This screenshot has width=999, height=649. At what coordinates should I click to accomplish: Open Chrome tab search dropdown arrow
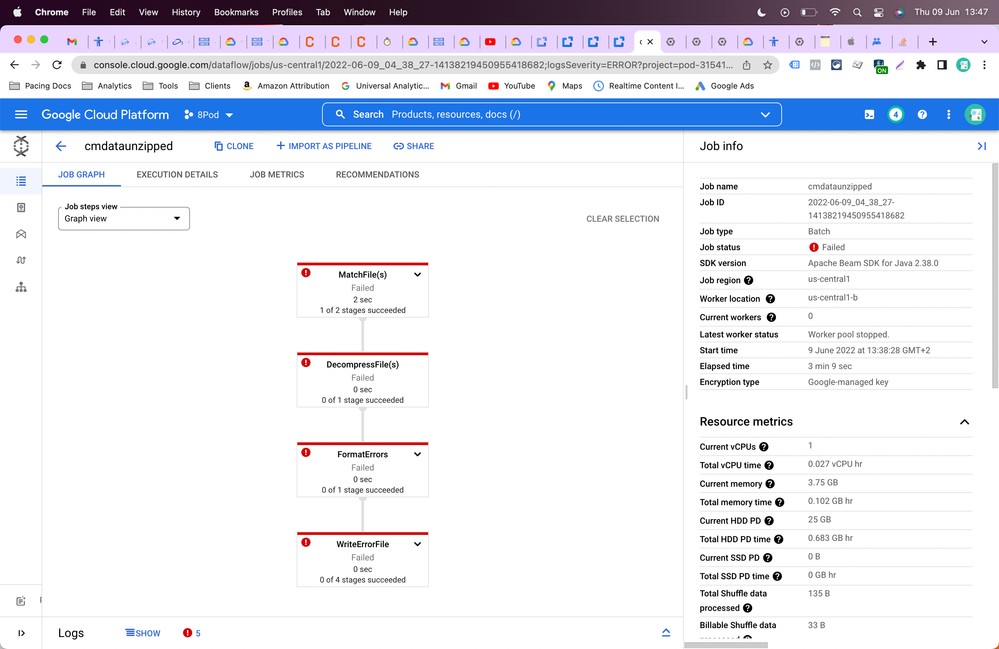point(984,41)
